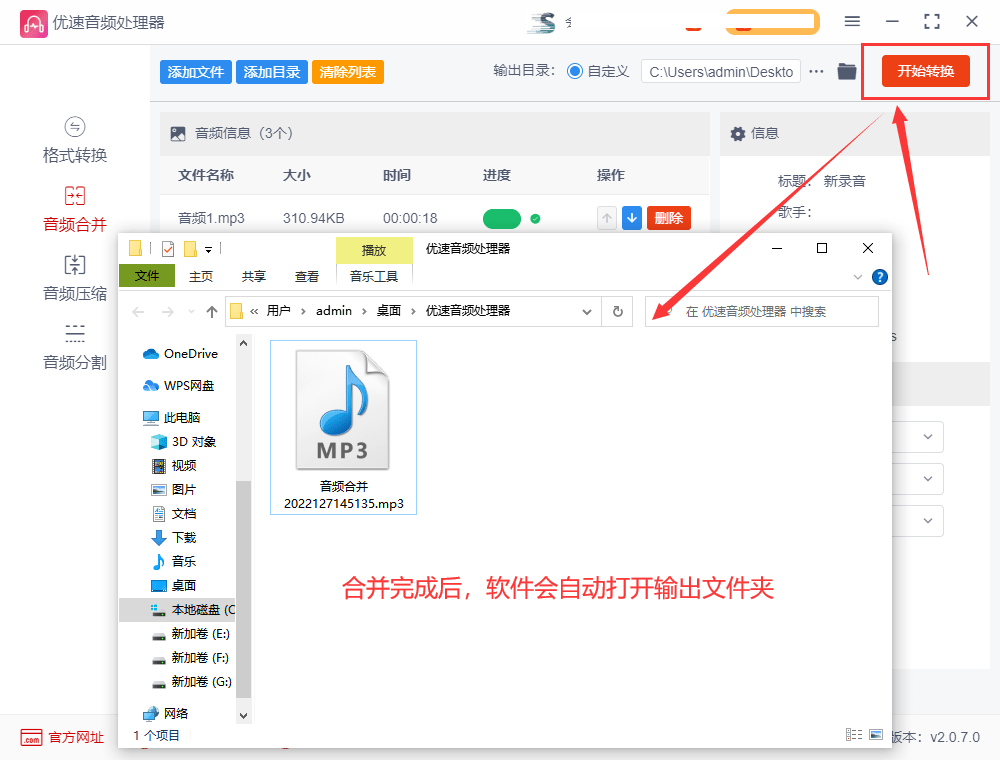
Task: Click the app logo of 优速音频处理器
Action: (x=33, y=24)
